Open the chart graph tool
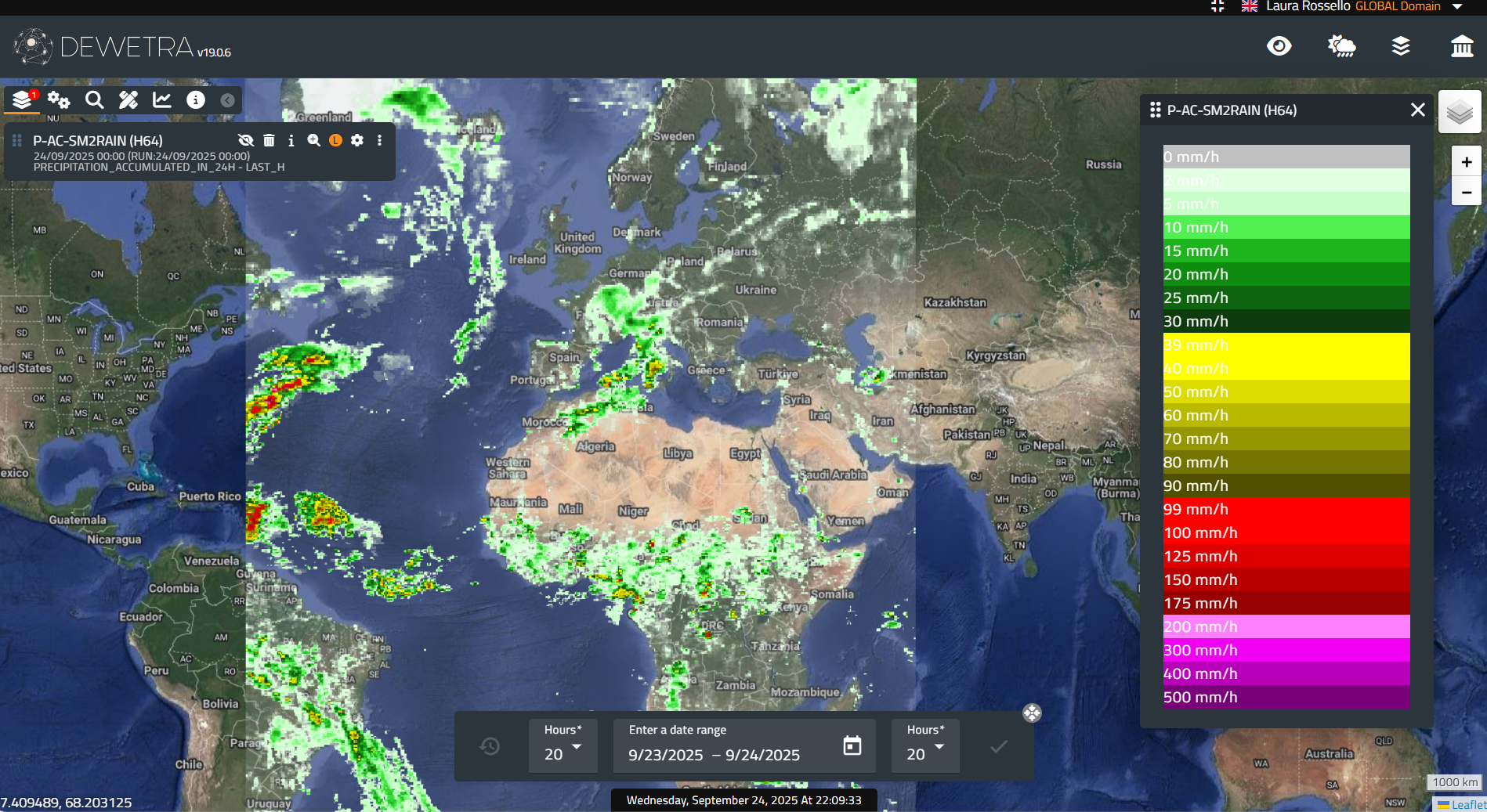Viewport: 1487px width, 812px height. click(162, 99)
